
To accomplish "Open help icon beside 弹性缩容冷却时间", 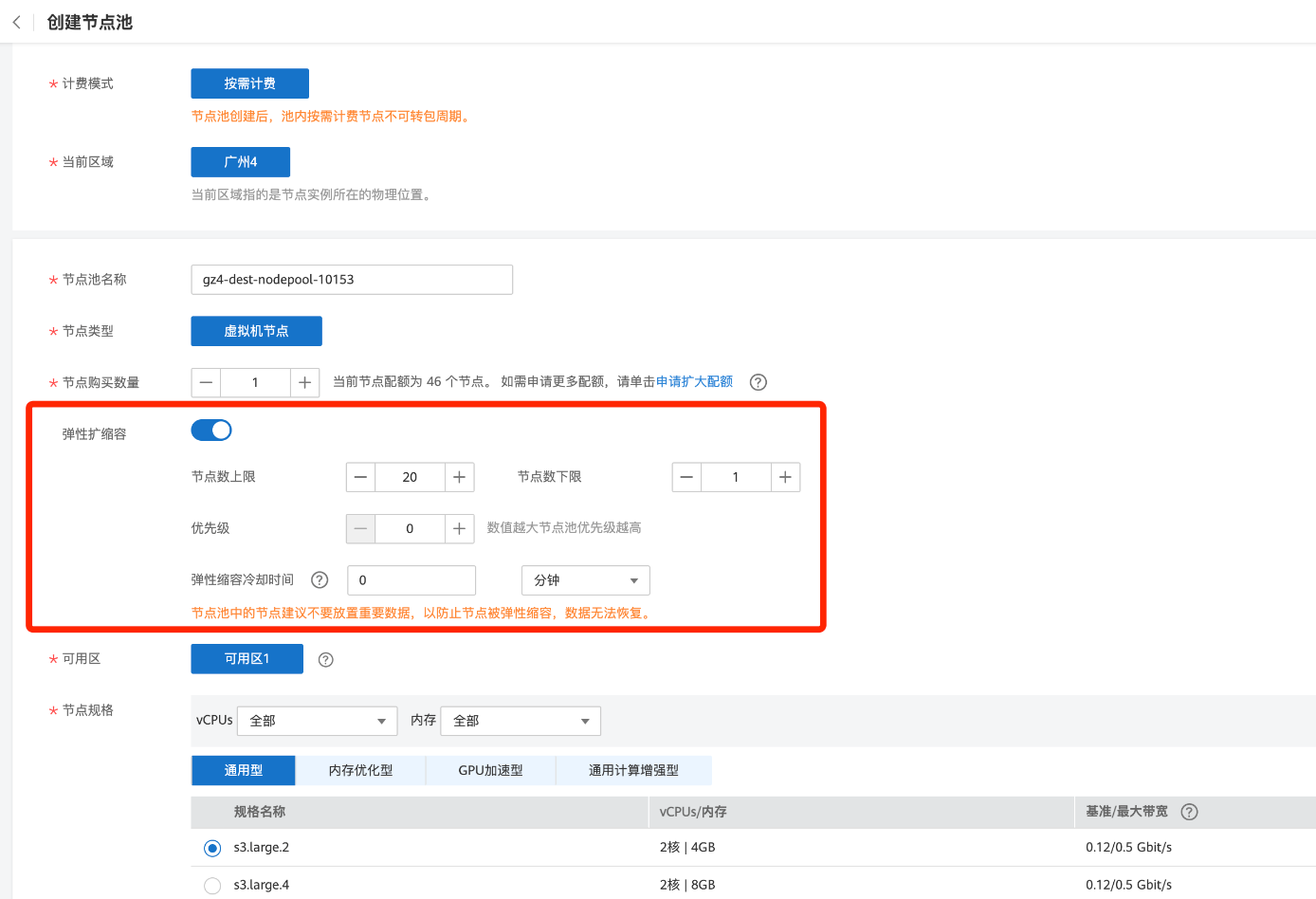I will (x=320, y=579).
